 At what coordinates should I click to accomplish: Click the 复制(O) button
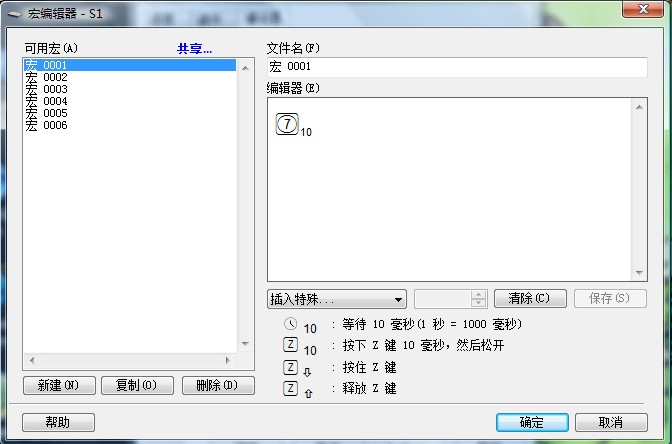(137, 385)
